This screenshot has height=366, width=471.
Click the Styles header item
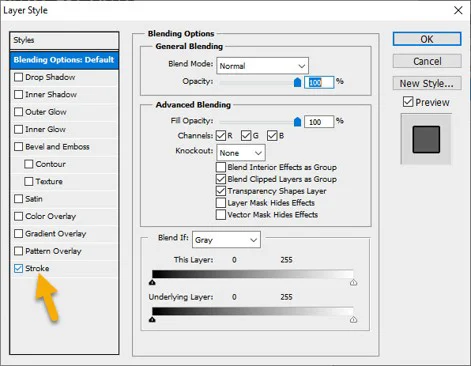64,40
